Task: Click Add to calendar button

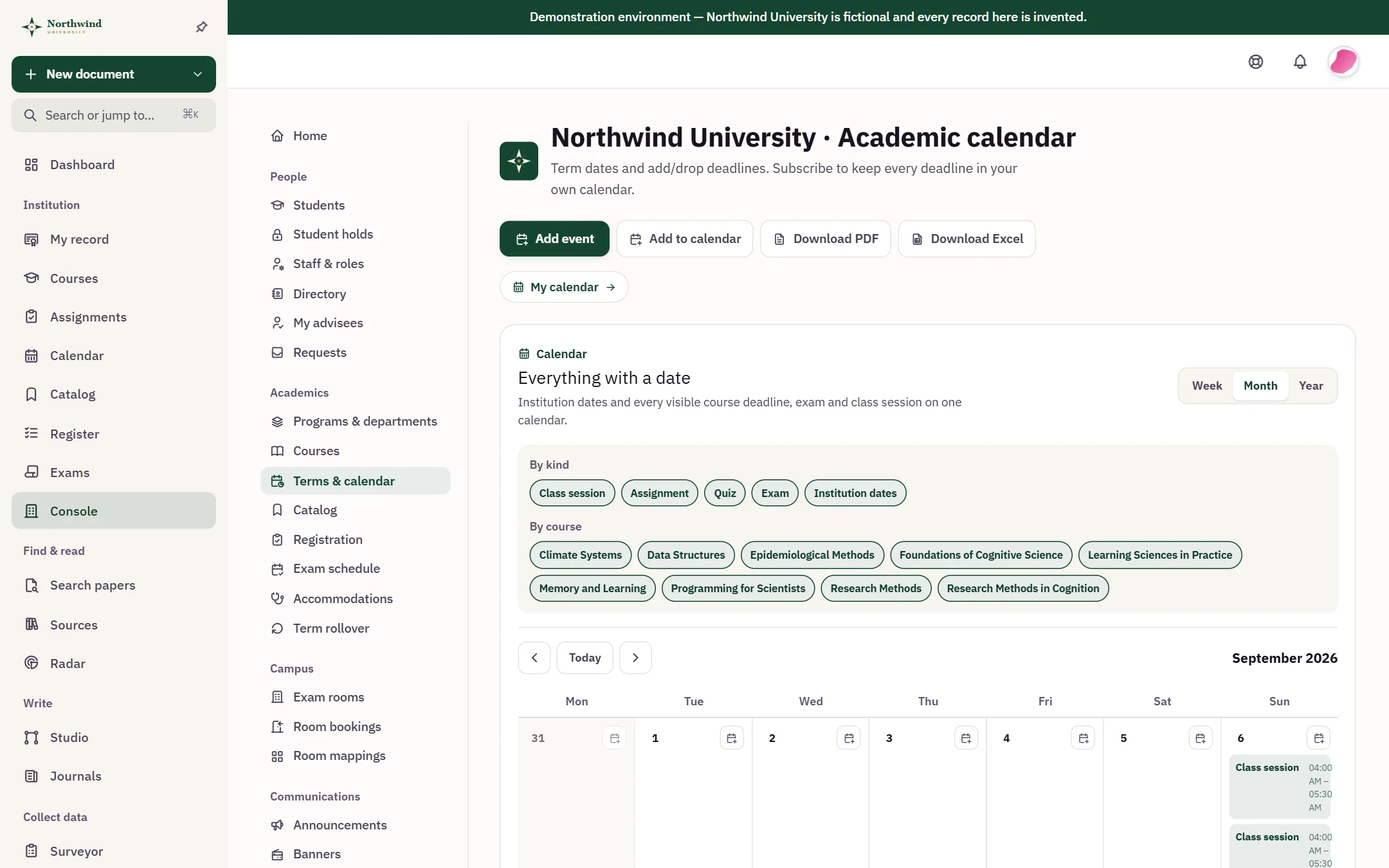Action: pyautogui.click(x=685, y=239)
